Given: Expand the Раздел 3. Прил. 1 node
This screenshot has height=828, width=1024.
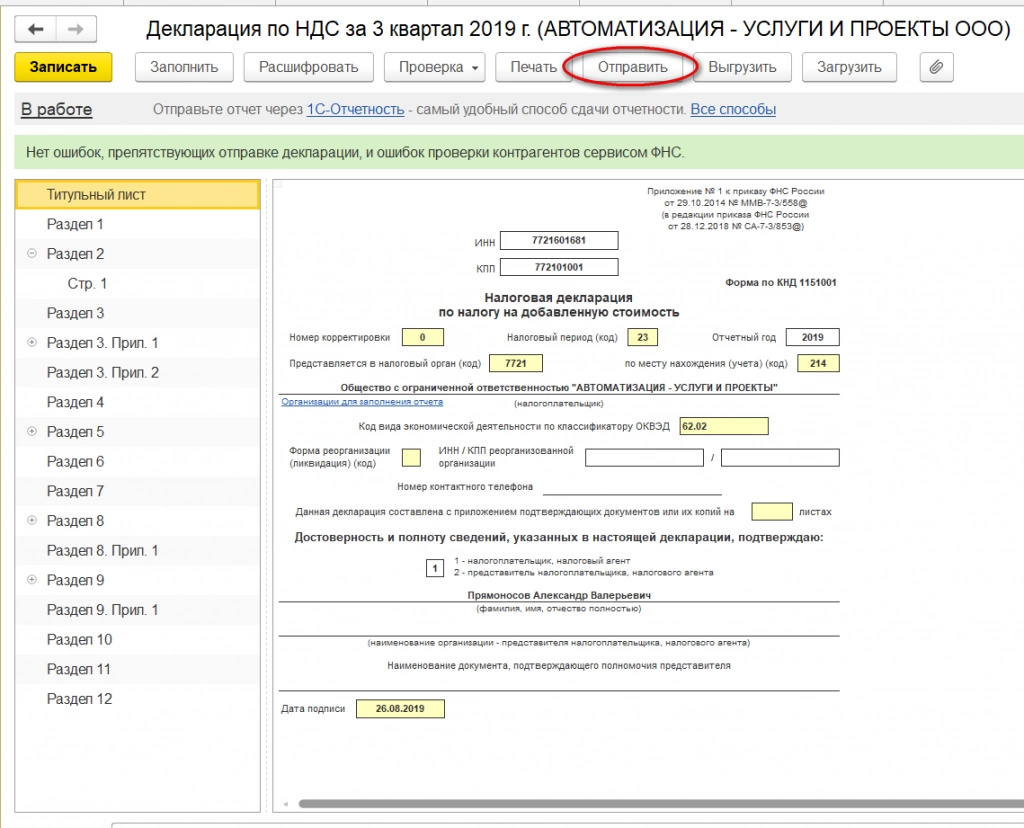Looking at the screenshot, I should coord(31,342).
